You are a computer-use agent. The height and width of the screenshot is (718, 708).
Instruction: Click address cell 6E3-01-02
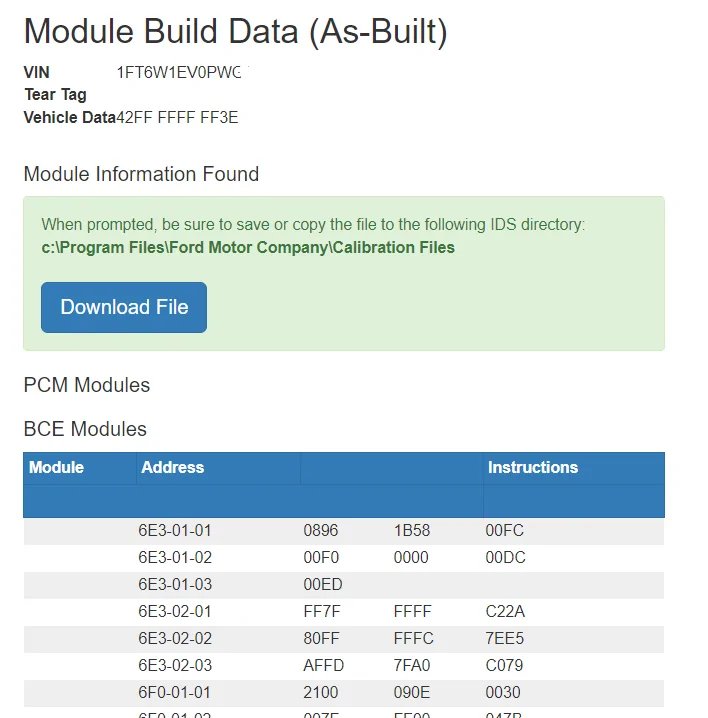click(175, 557)
